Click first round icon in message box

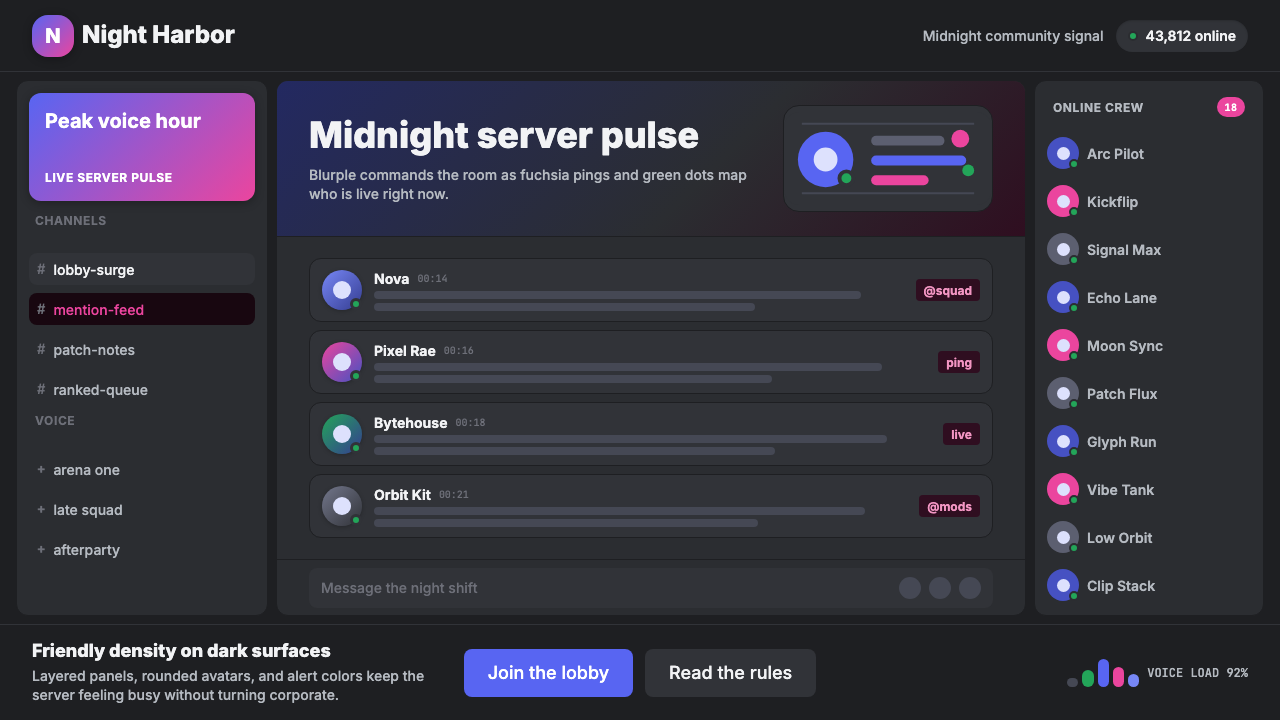click(910, 588)
